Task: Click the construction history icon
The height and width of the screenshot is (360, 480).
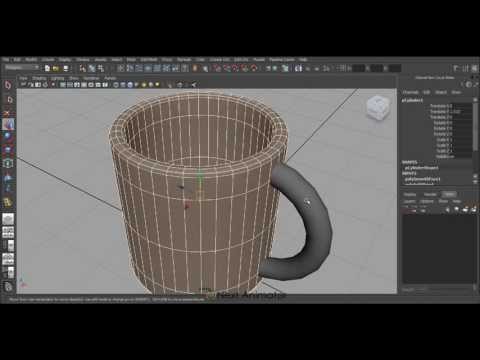Action: (x=285, y=68)
